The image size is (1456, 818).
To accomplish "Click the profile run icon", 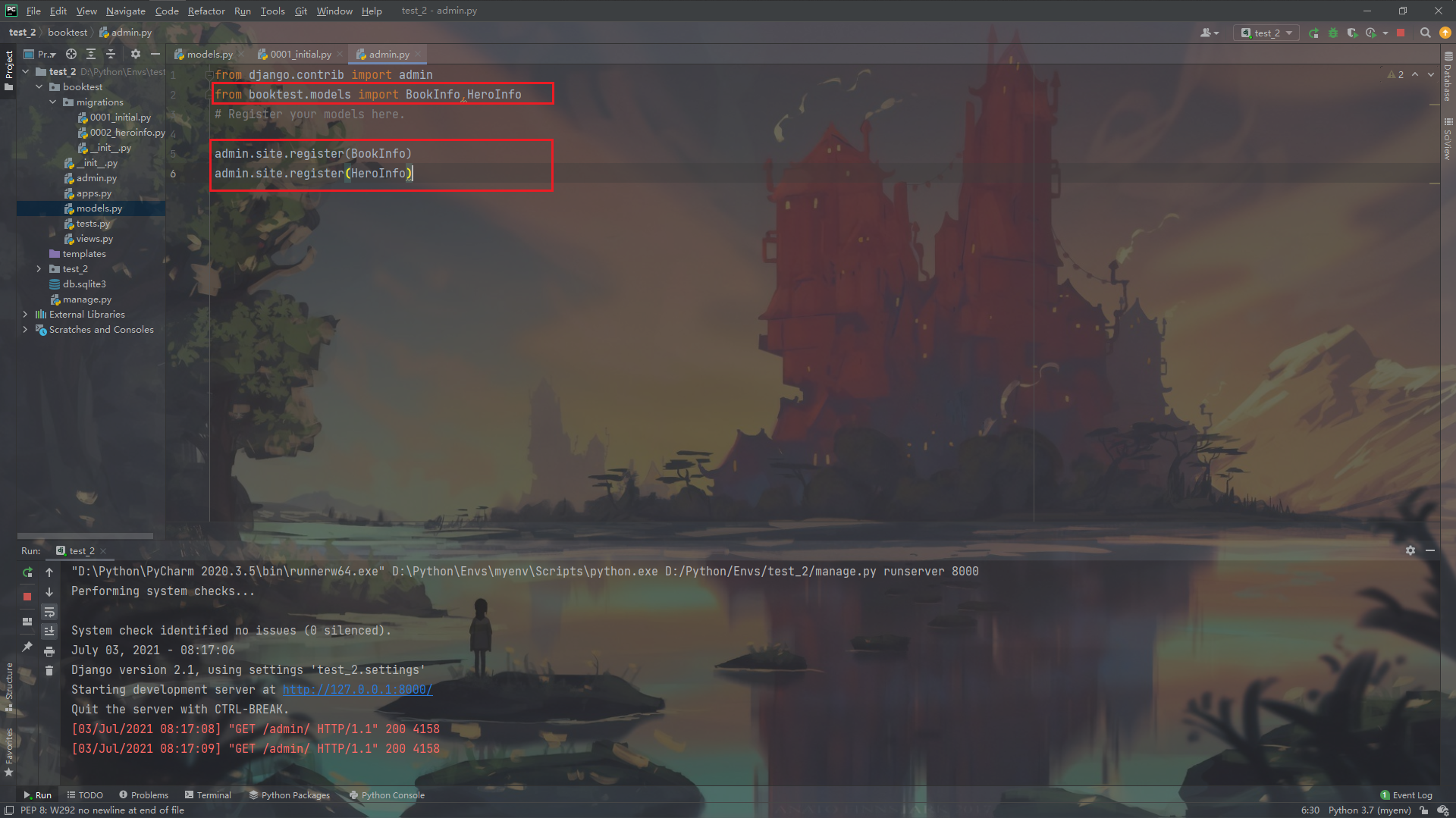I will point(1371,33).
